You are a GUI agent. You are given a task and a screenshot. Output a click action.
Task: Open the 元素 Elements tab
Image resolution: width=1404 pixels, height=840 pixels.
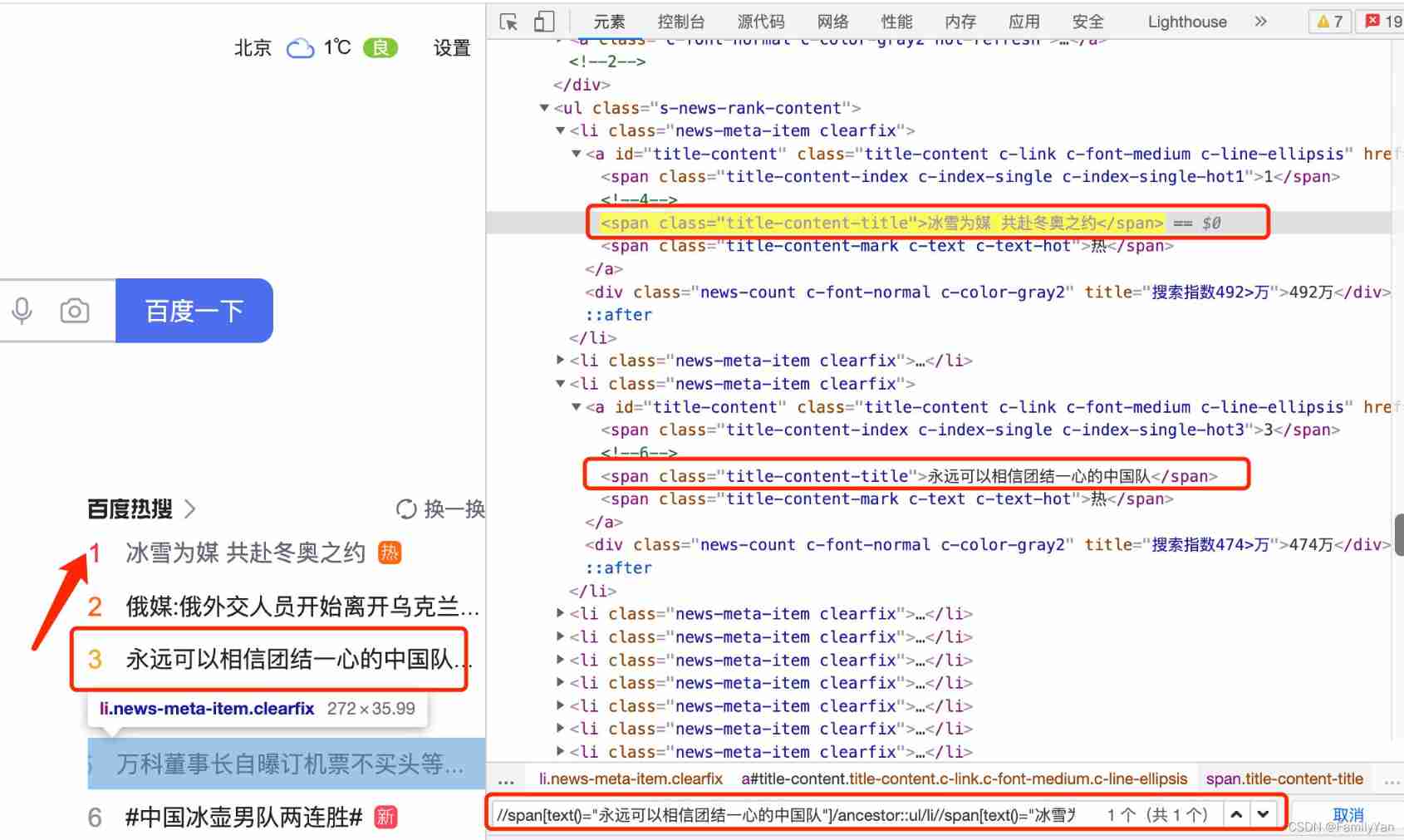coord(609,22)
